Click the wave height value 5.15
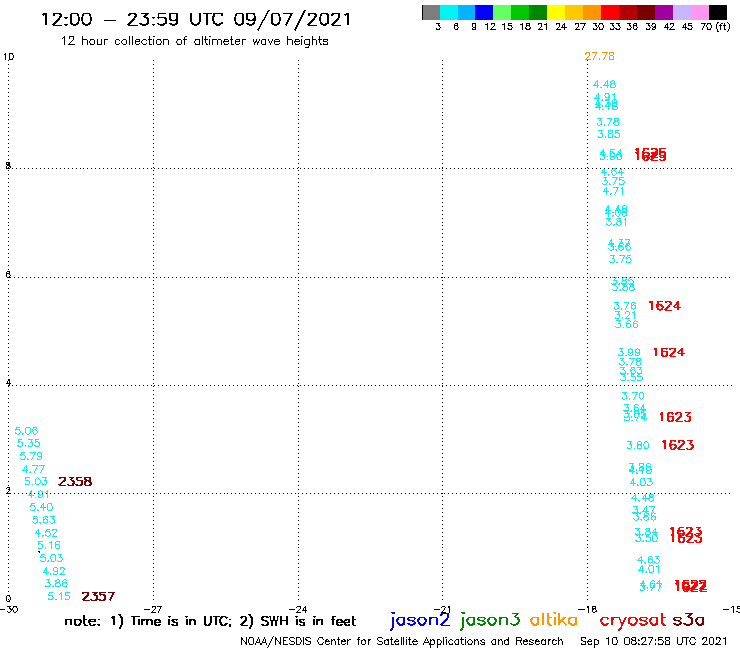This screenshot has height=650, width=740. pos(59,597)
